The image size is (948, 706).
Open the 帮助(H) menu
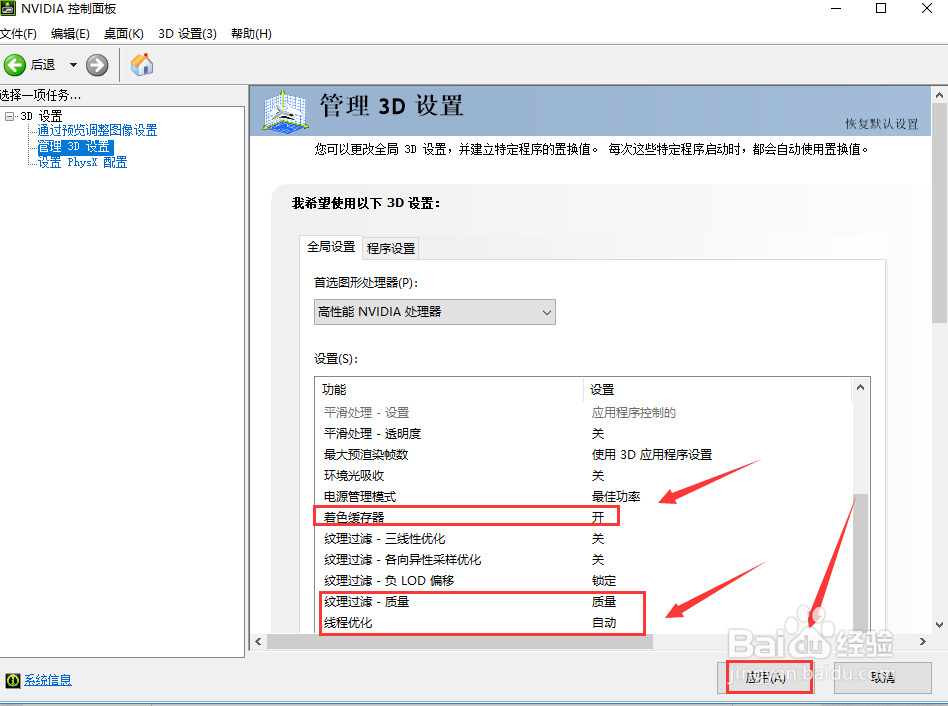tap(252, 34)
